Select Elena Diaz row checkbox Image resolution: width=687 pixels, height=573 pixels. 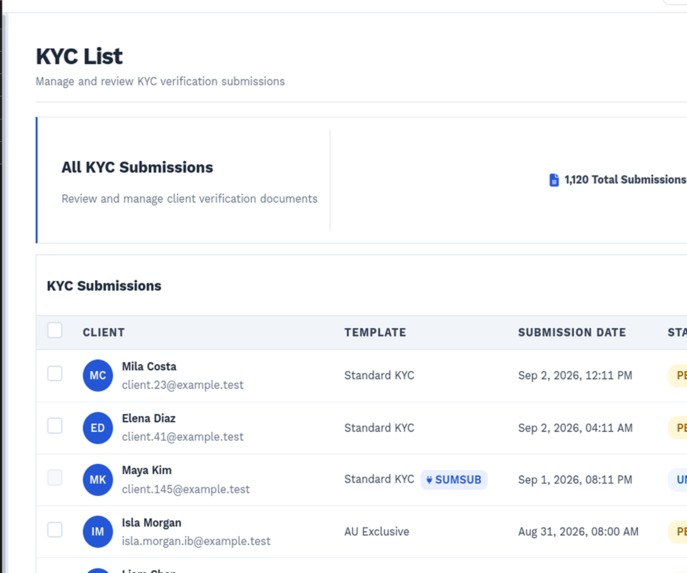click(55, 425)
